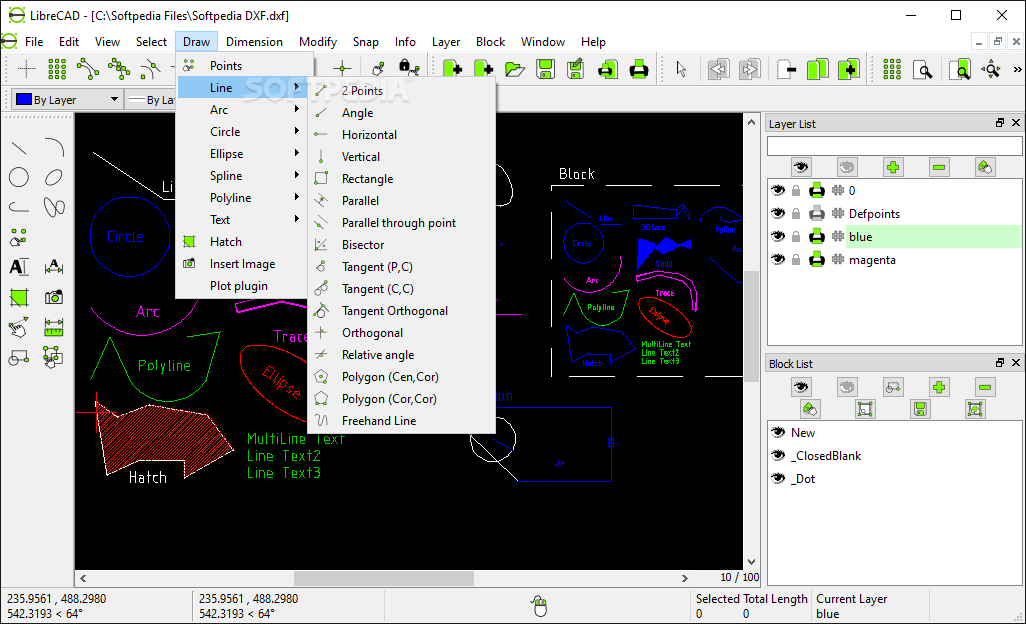Close the Block List panel
Viewport: 1026px width, 624px height.
[x=1016, y=362]
